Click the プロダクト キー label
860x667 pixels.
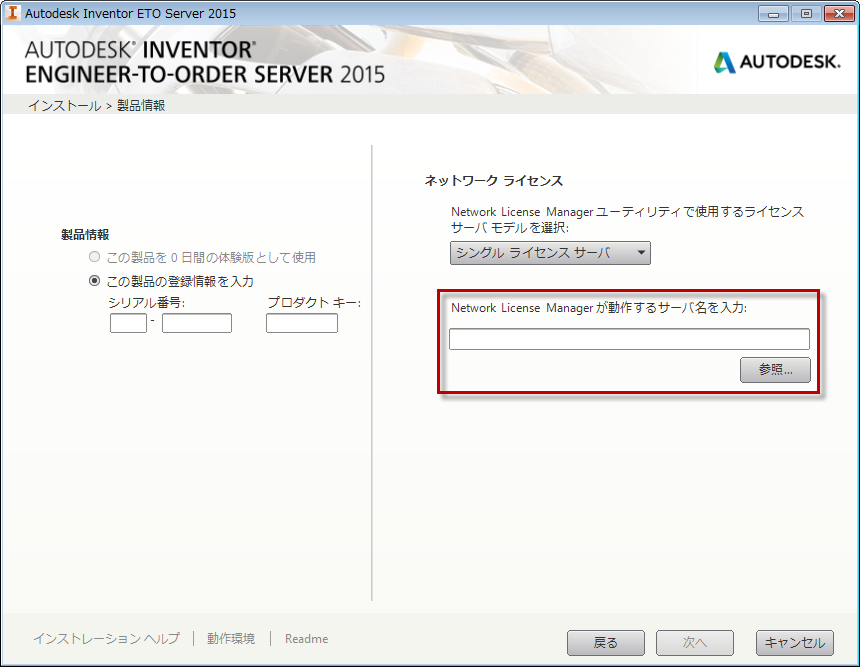click(x=314, y=302)
